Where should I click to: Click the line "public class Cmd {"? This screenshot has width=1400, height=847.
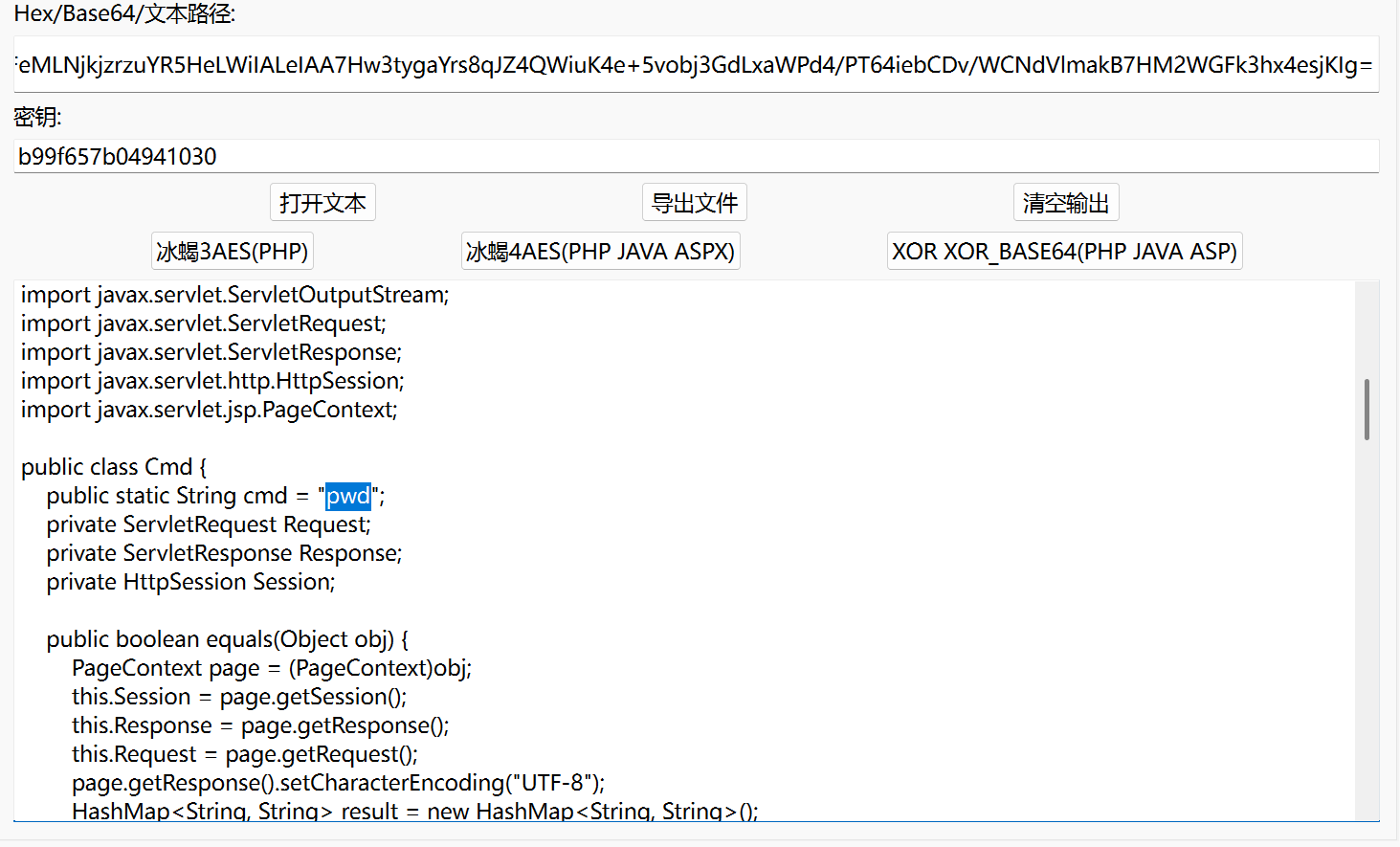click(114, 467)
